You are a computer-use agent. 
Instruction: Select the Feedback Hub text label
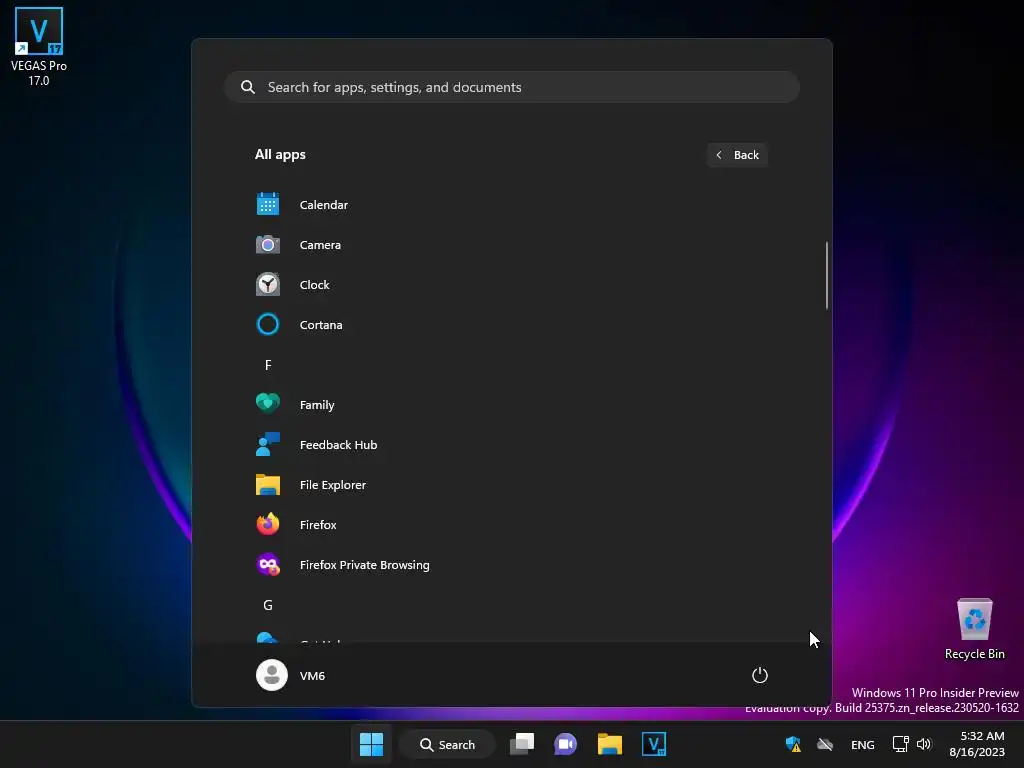click(338, 445)
